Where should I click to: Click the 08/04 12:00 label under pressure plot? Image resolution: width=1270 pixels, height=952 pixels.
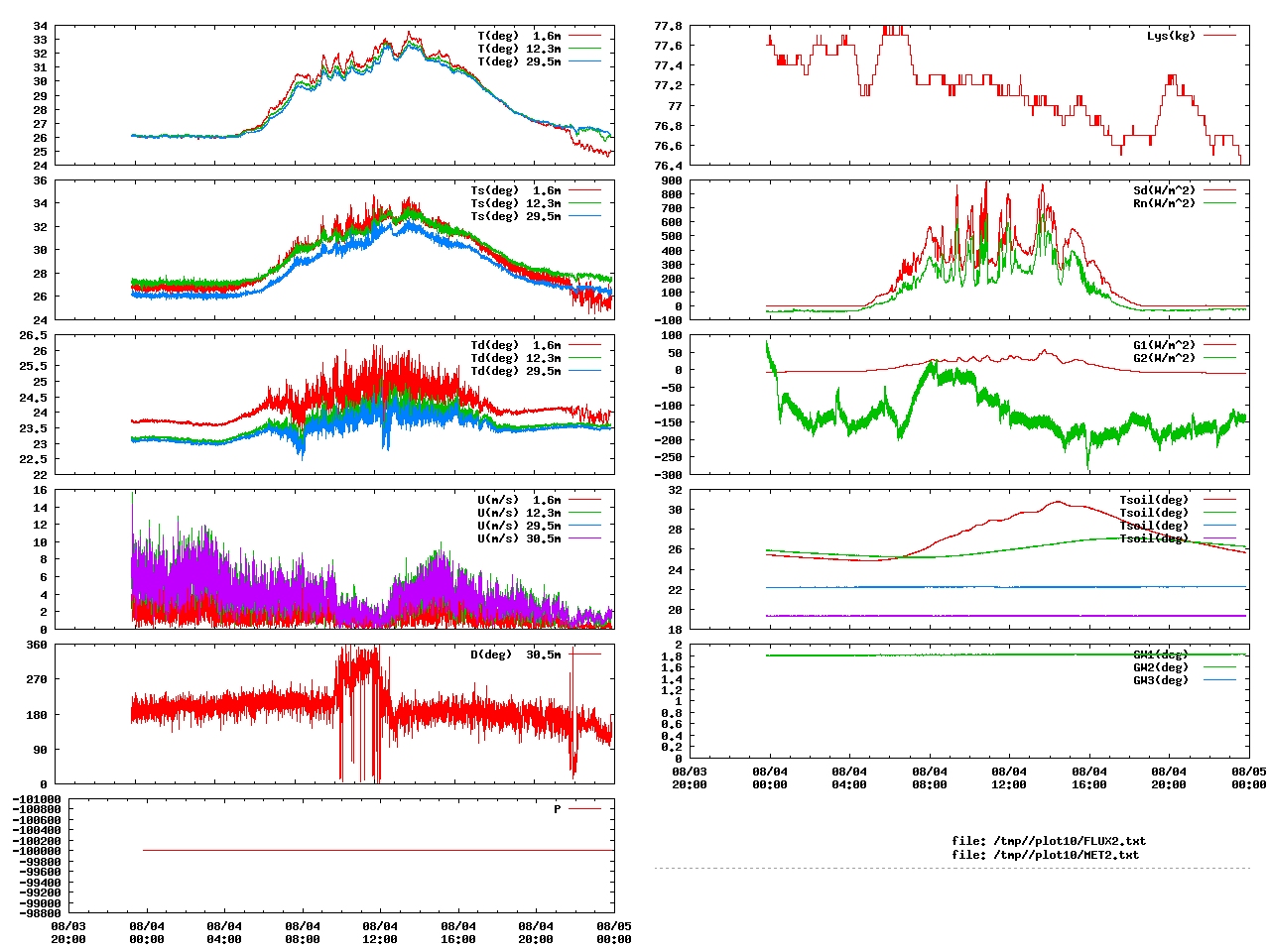pos(380,932)
